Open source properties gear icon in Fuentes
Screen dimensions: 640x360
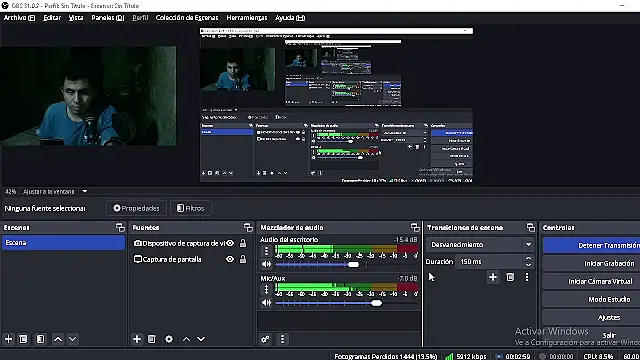point(169,339)
